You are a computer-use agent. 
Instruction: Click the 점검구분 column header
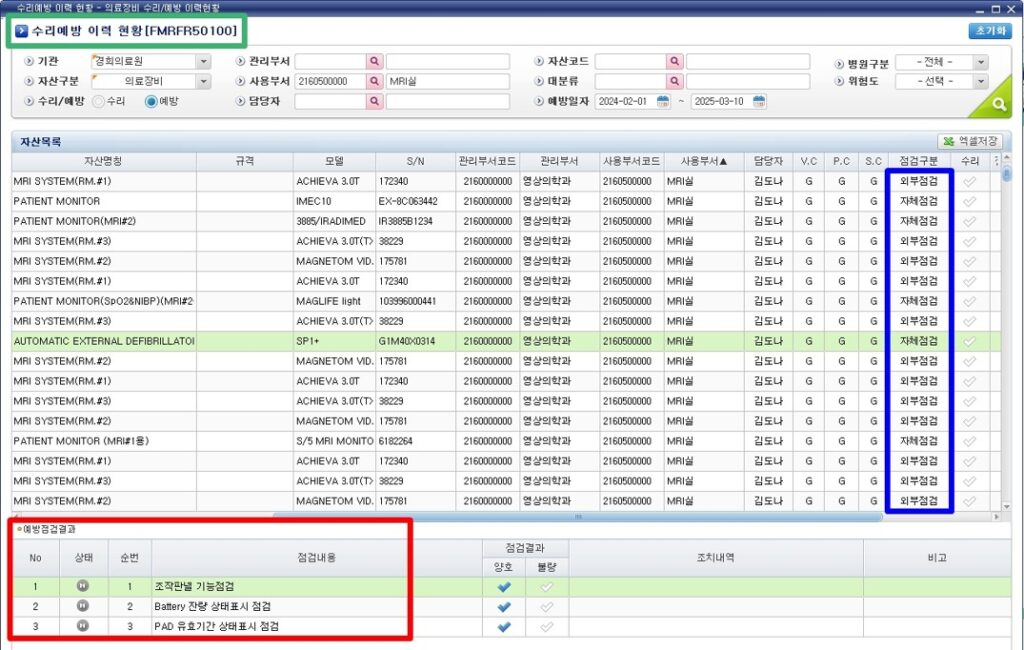918,161
